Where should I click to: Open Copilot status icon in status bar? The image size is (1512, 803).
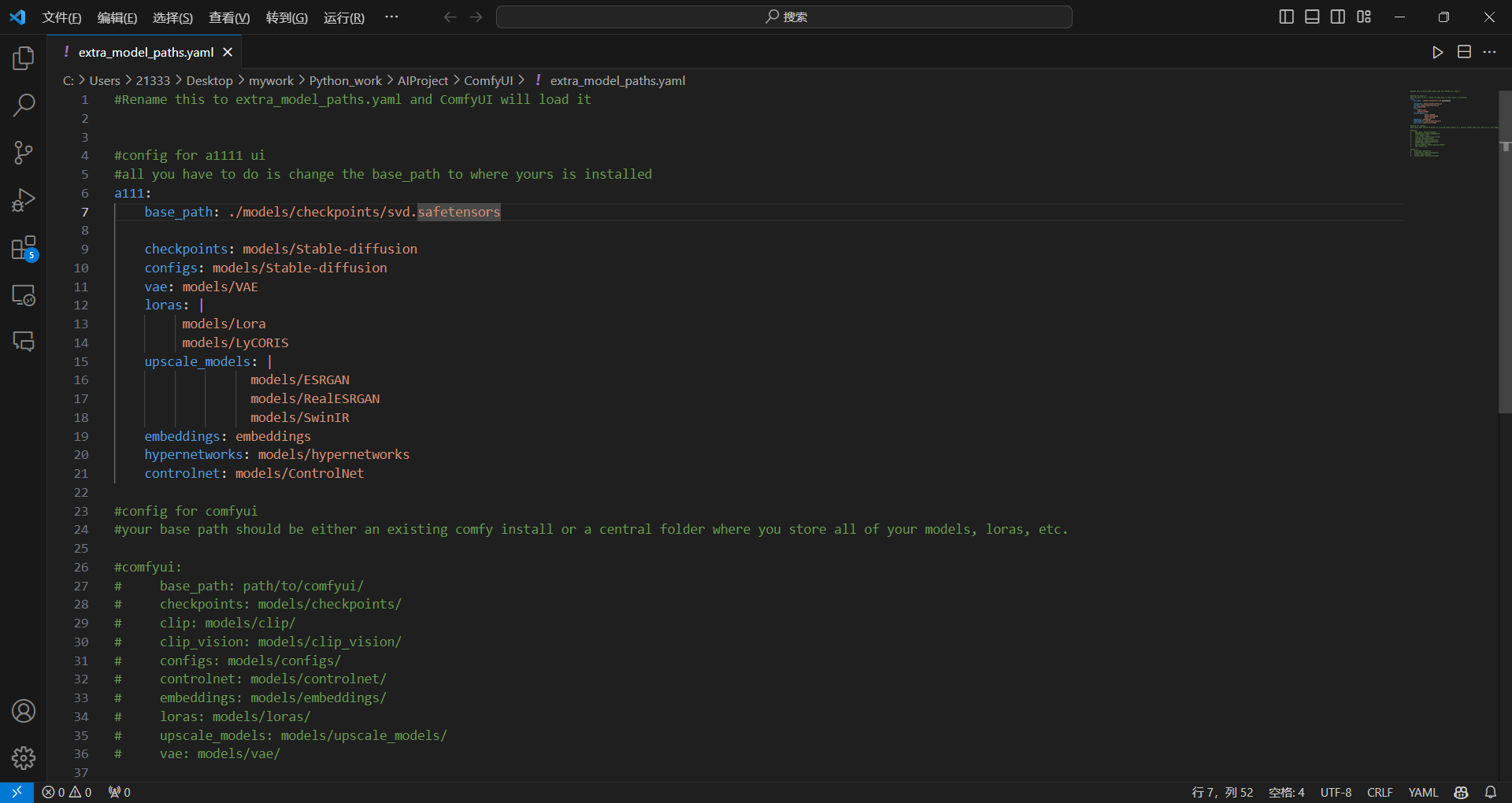point(1462,792)
